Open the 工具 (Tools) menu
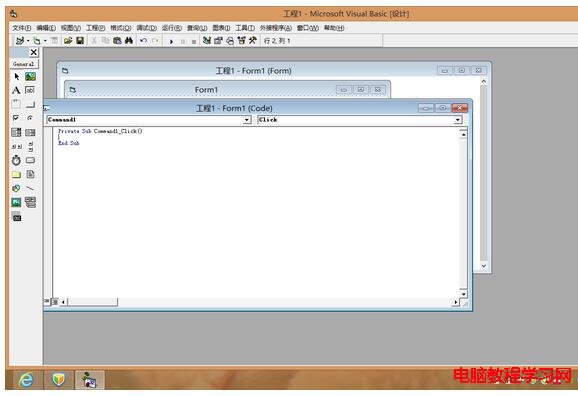Viewport: 578px width, 396px height. (245, 28)
